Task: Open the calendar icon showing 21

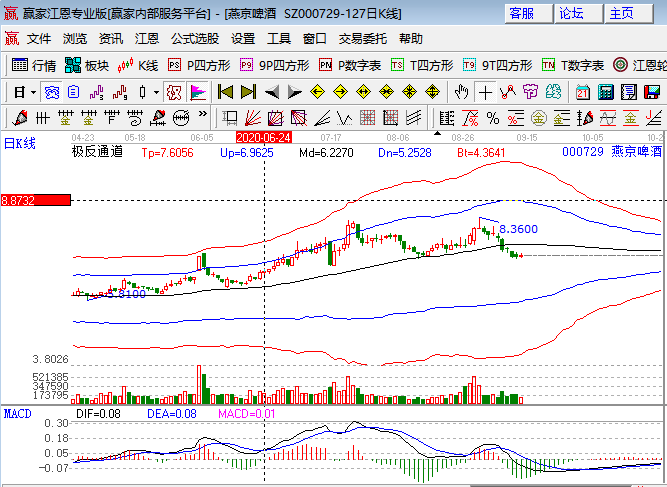Action: [582, 92]
